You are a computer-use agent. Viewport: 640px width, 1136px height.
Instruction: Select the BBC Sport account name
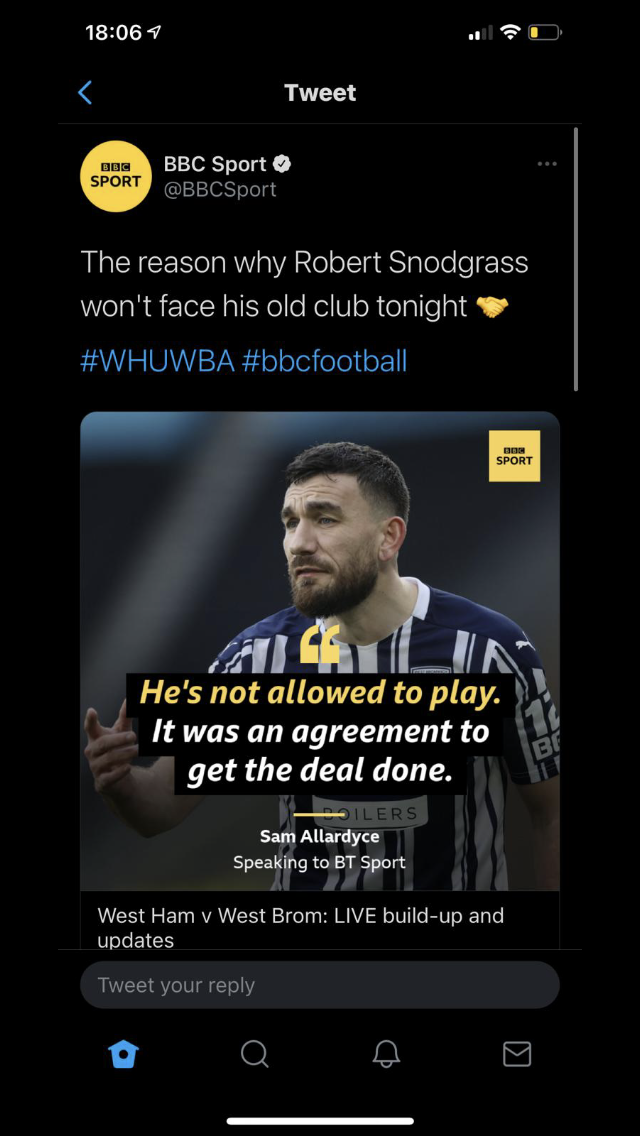[x=215, y=164]
